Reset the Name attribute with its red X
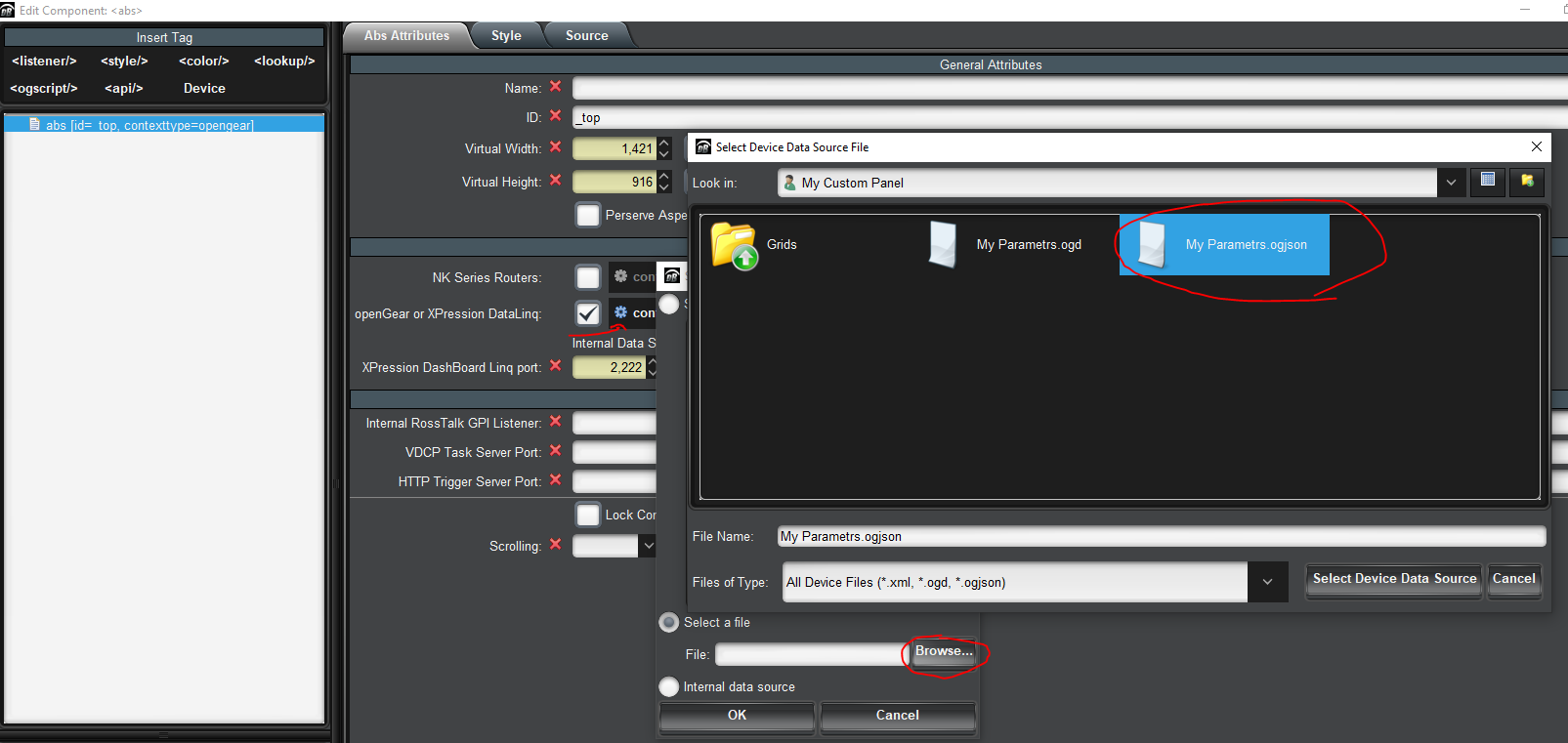 pyautogui.click(x=555, y=87)
